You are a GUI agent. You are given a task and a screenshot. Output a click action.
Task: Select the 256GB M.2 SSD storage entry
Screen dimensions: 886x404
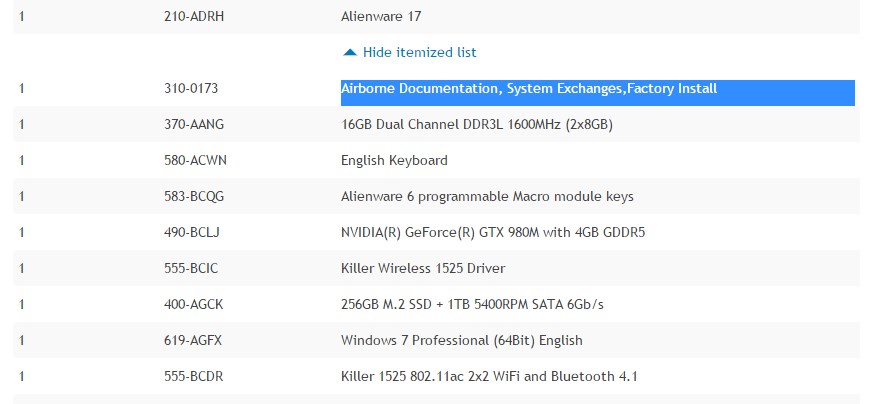(472, 305)
